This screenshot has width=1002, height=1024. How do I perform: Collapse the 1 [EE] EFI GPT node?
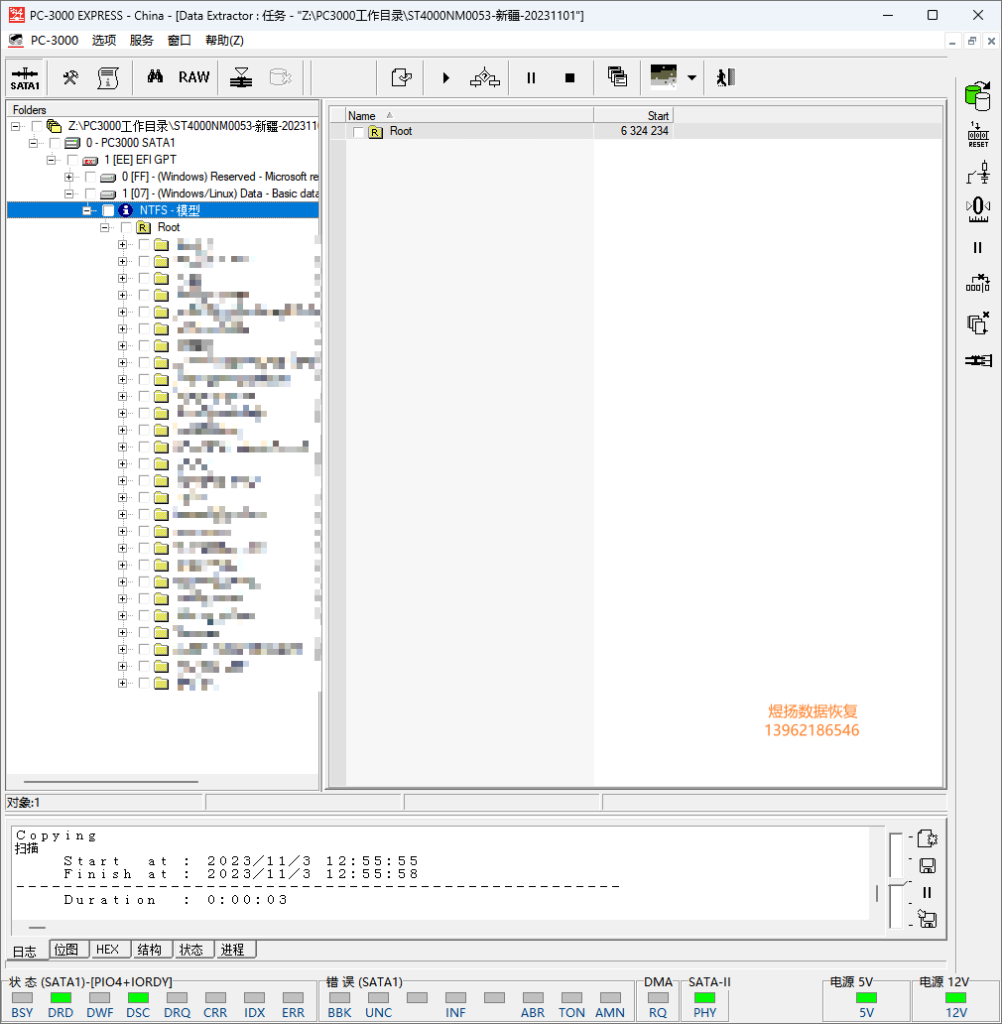(50, 160)
